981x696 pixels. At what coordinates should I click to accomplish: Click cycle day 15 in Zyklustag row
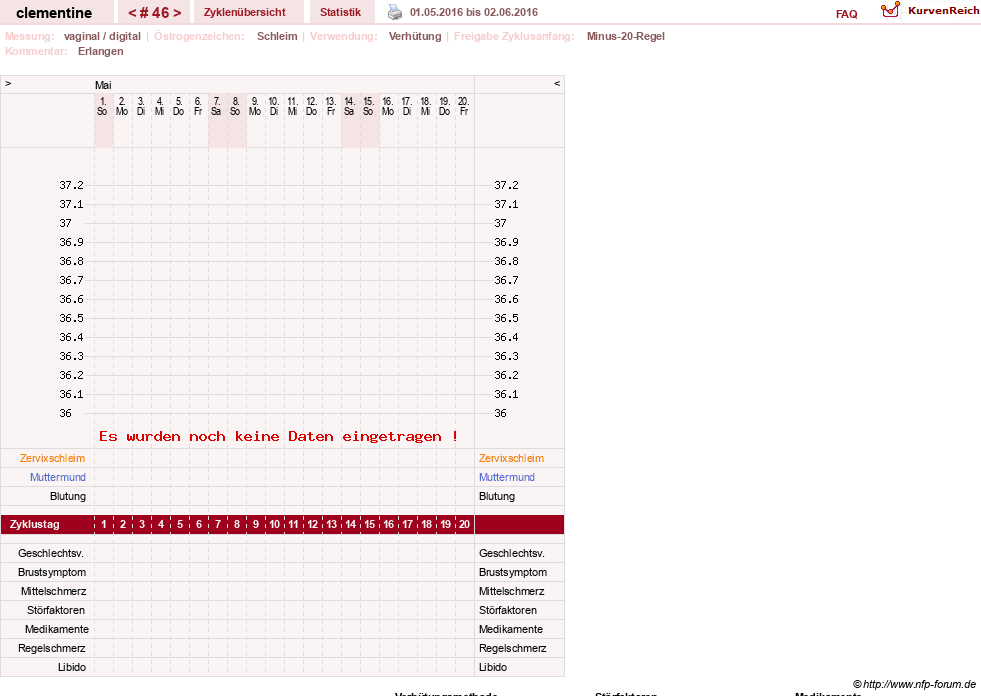pos(370,525)
